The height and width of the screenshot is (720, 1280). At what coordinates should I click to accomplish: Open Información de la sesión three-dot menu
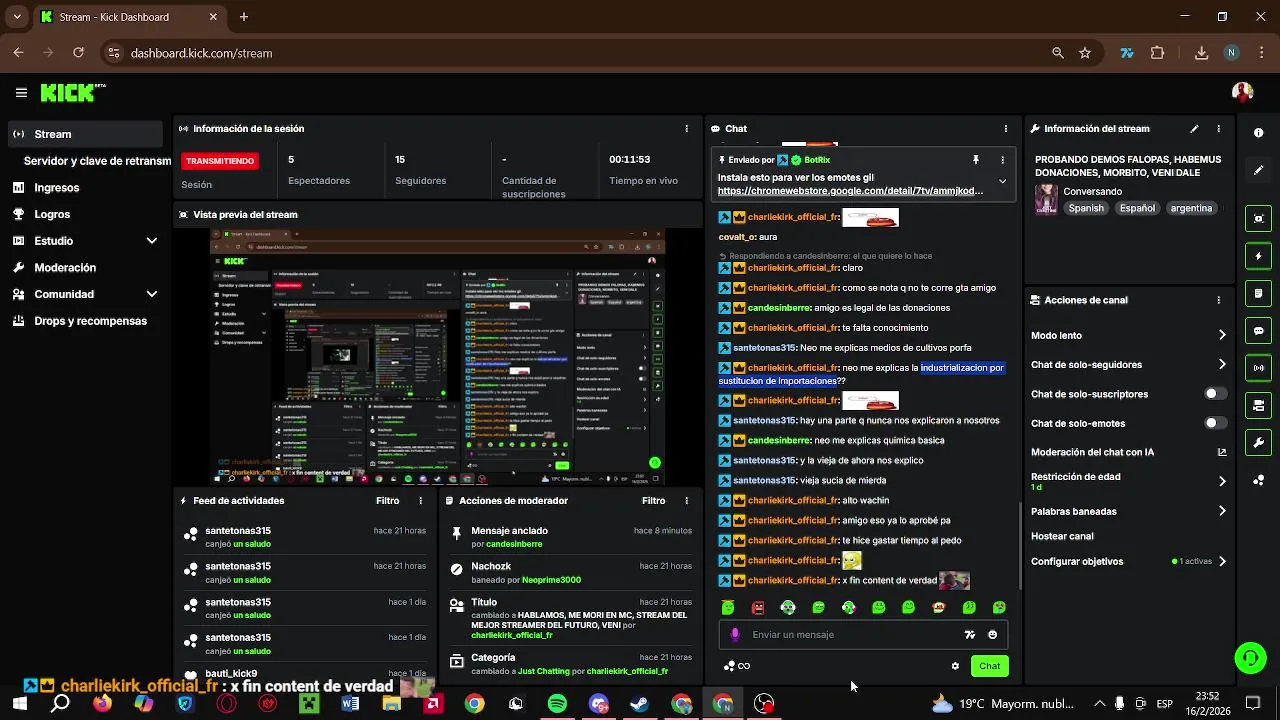tap(686, 129)
